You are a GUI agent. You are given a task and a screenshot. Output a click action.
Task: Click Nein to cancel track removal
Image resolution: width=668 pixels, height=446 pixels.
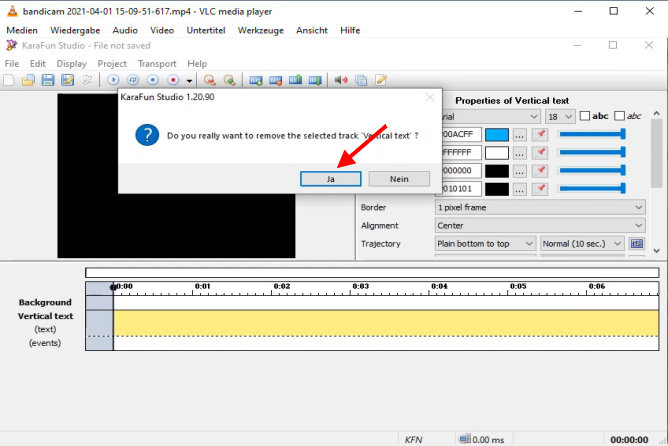coord(398,178)
